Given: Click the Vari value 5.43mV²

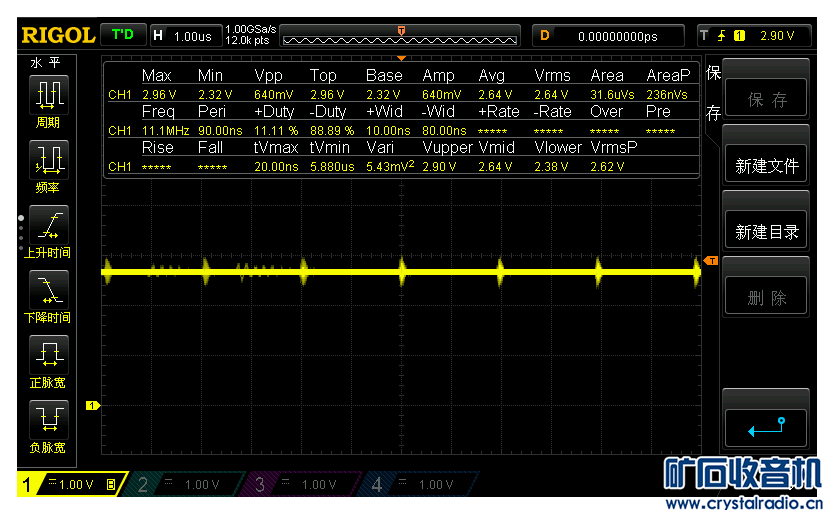Looking at the screenshot, I should tap(390, 166).
